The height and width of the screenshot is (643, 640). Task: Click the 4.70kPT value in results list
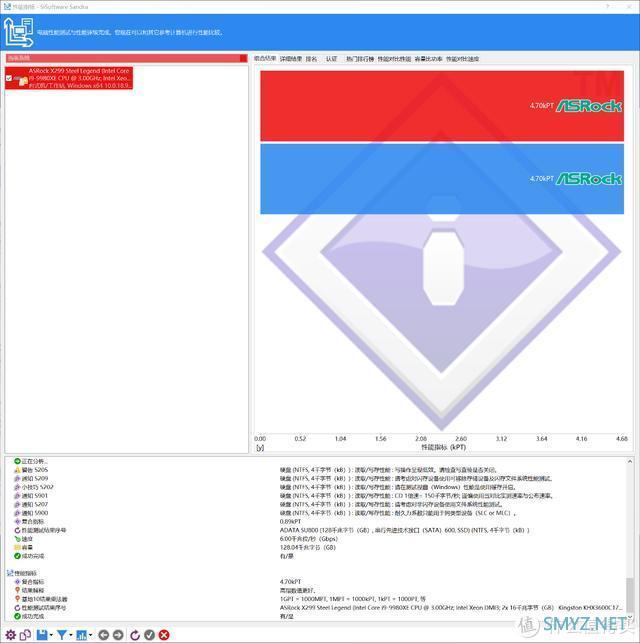290,582
